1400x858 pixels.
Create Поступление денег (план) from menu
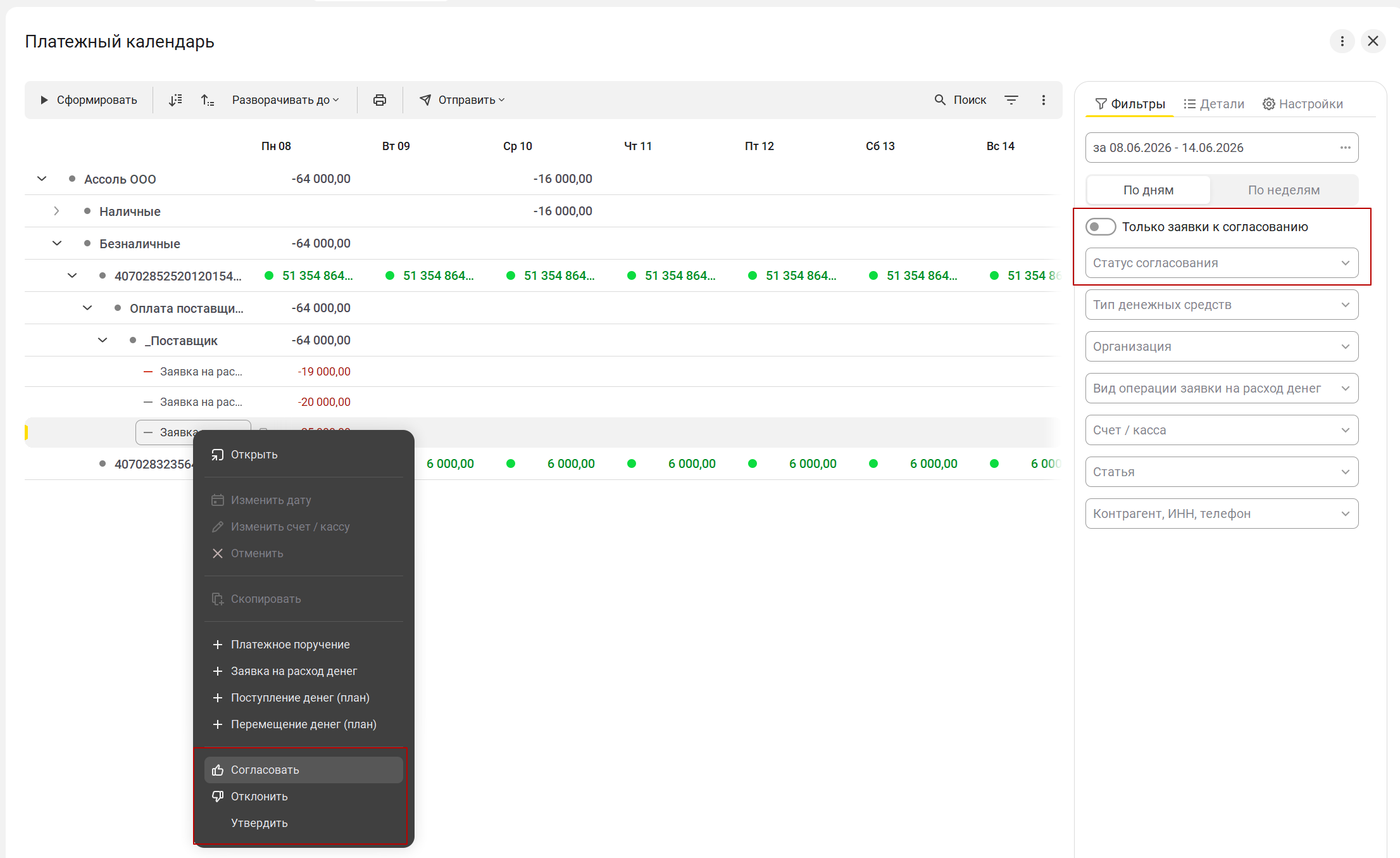(304, 698)
